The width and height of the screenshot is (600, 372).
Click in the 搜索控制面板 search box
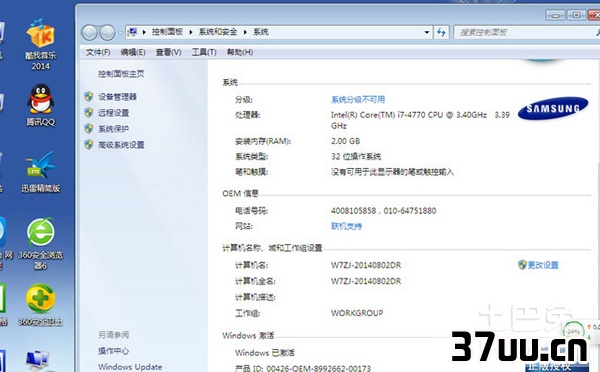pos(526,33)
